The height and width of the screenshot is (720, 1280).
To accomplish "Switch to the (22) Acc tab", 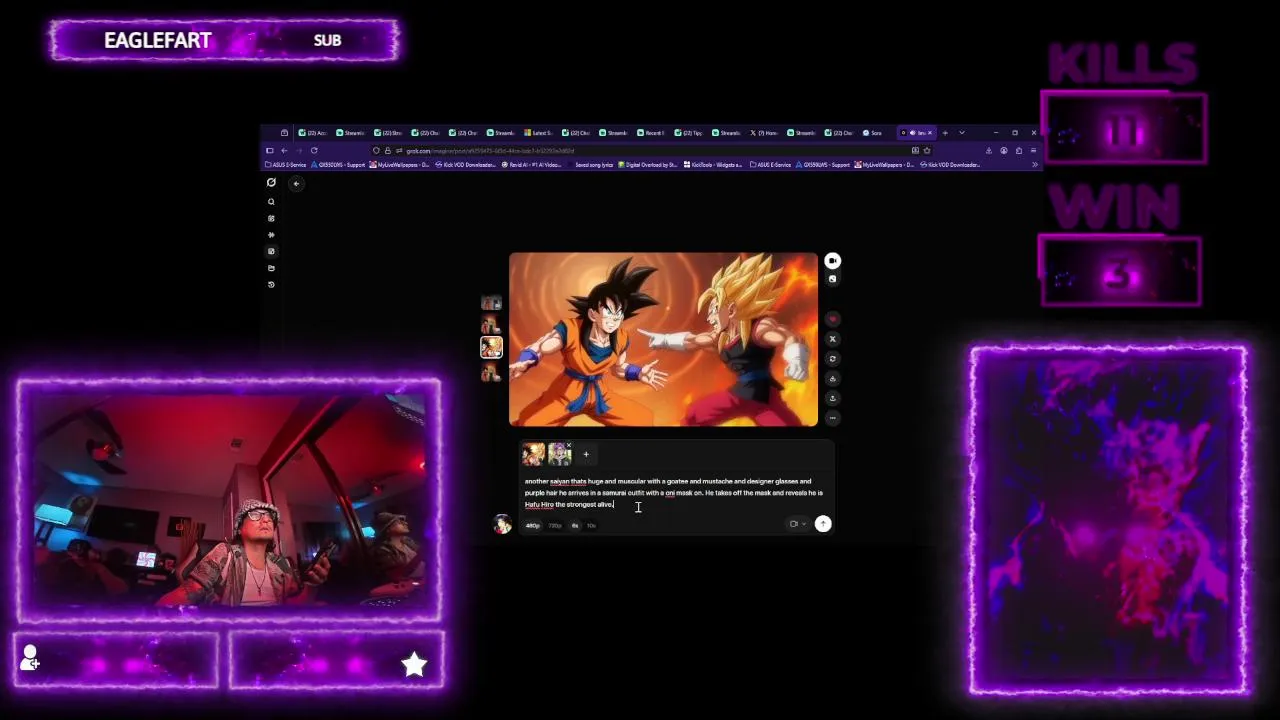I will coord(313,133).
